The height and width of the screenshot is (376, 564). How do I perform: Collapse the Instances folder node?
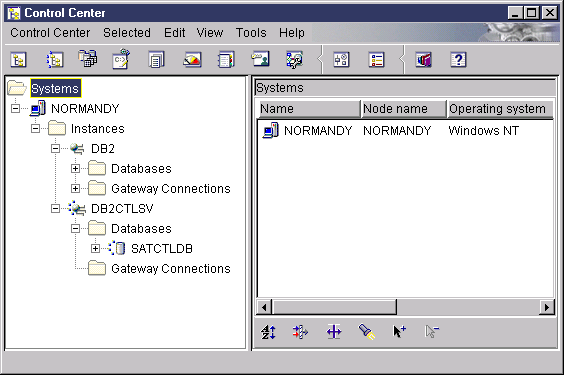pyautogui.click(x=35, y=128)
